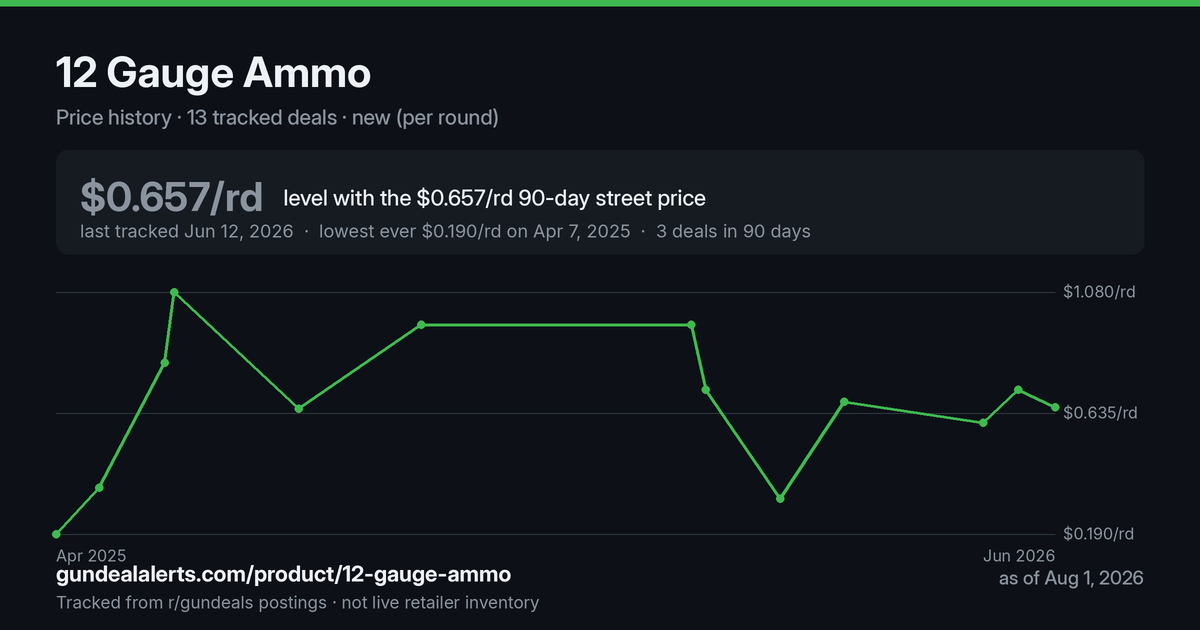Image resolution: width=1200 pixels, height=630 pixels.
Task: Click the 'as of Aug 1, 2026' text
Action: 1071,578
